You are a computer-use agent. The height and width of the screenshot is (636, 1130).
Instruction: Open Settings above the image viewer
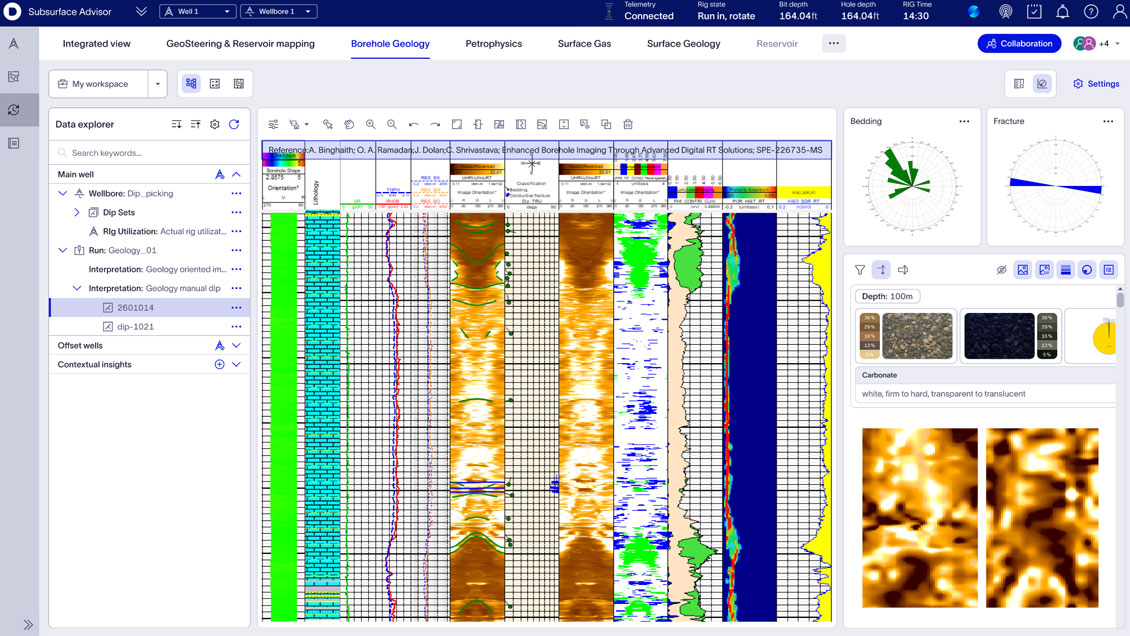1095,84
